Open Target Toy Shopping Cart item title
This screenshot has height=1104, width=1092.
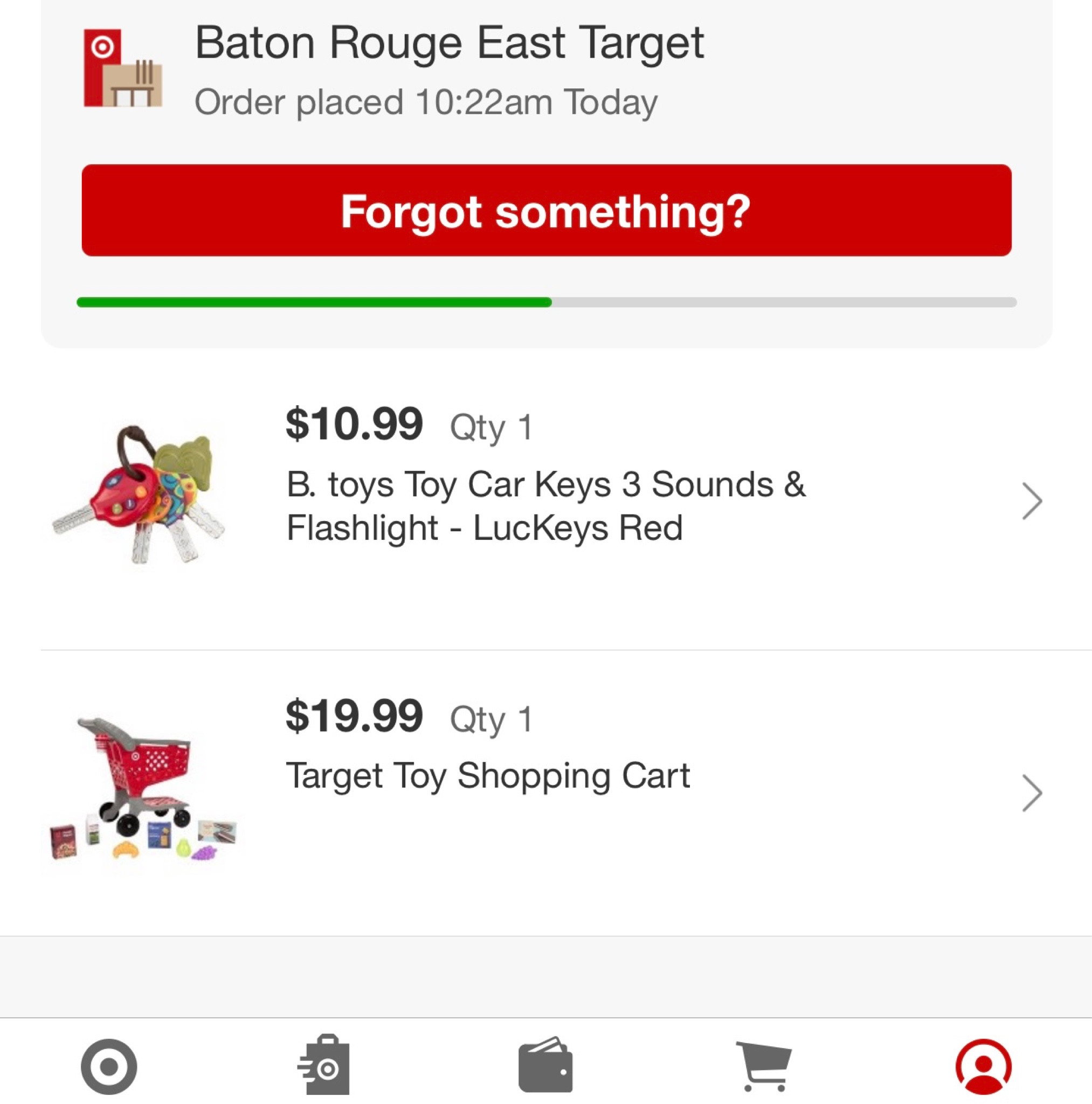488,776
